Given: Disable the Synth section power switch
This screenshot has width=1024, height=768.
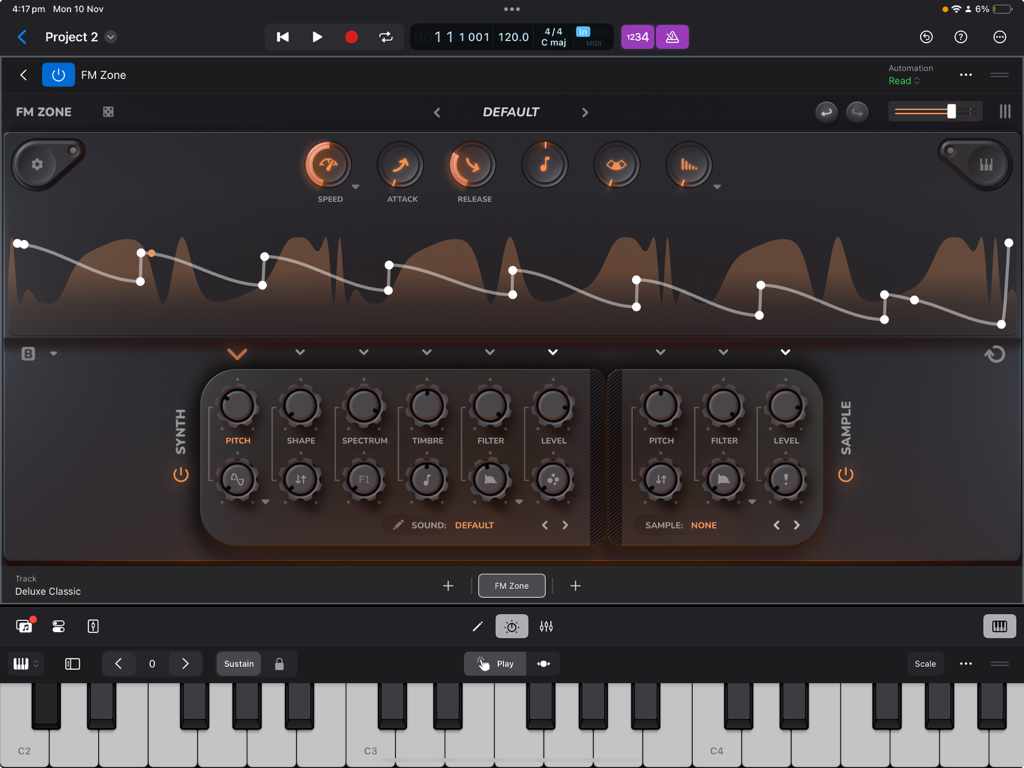Looking at the screenshot, I should pos(181,474).
